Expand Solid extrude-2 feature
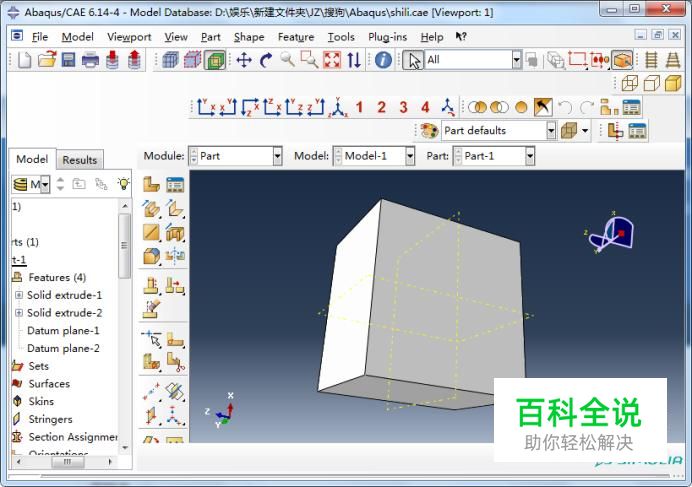Image resolution: width=692 pixels, height=487 pixels. tap(19, 313)
